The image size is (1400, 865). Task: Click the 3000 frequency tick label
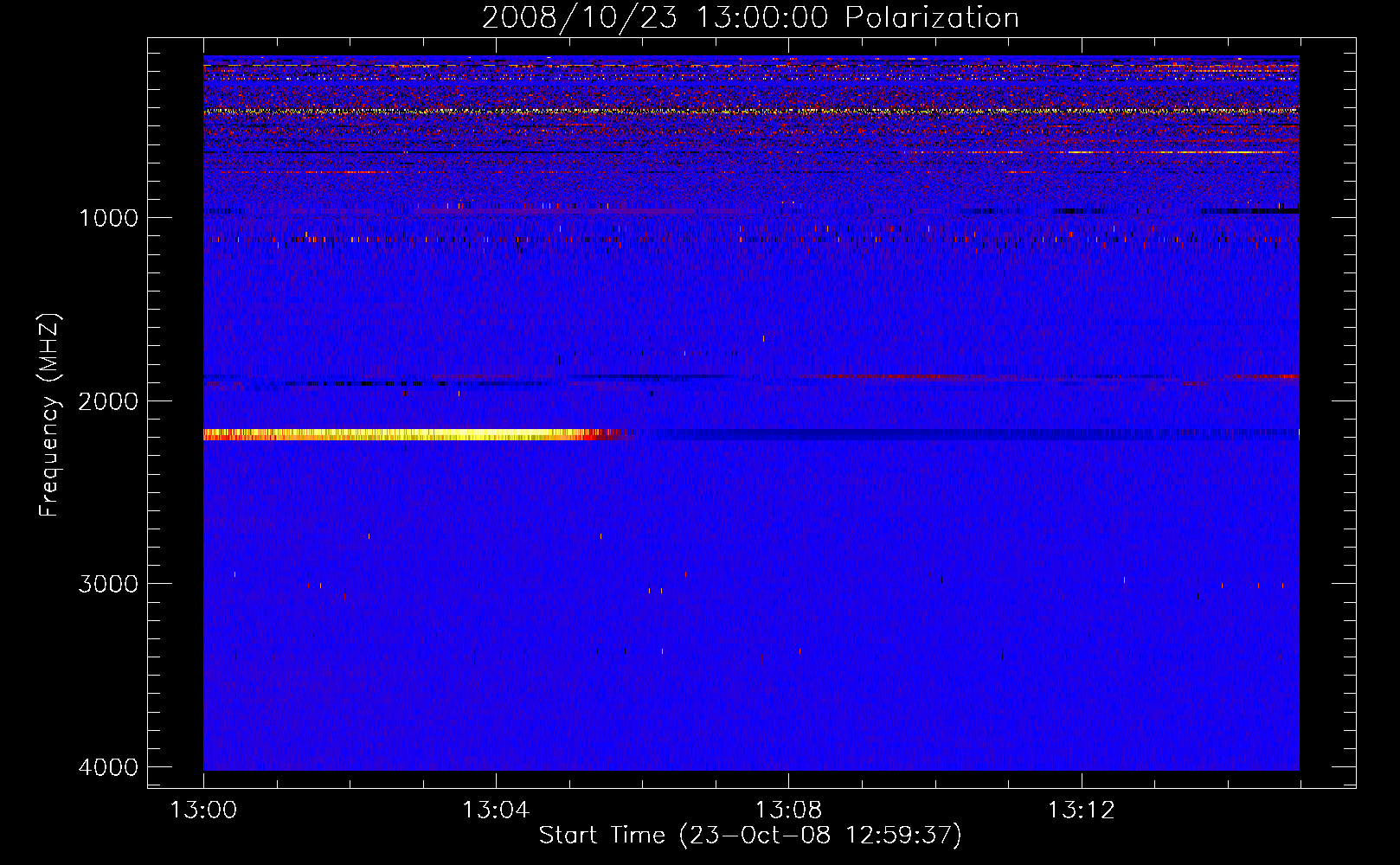point(108,584)
